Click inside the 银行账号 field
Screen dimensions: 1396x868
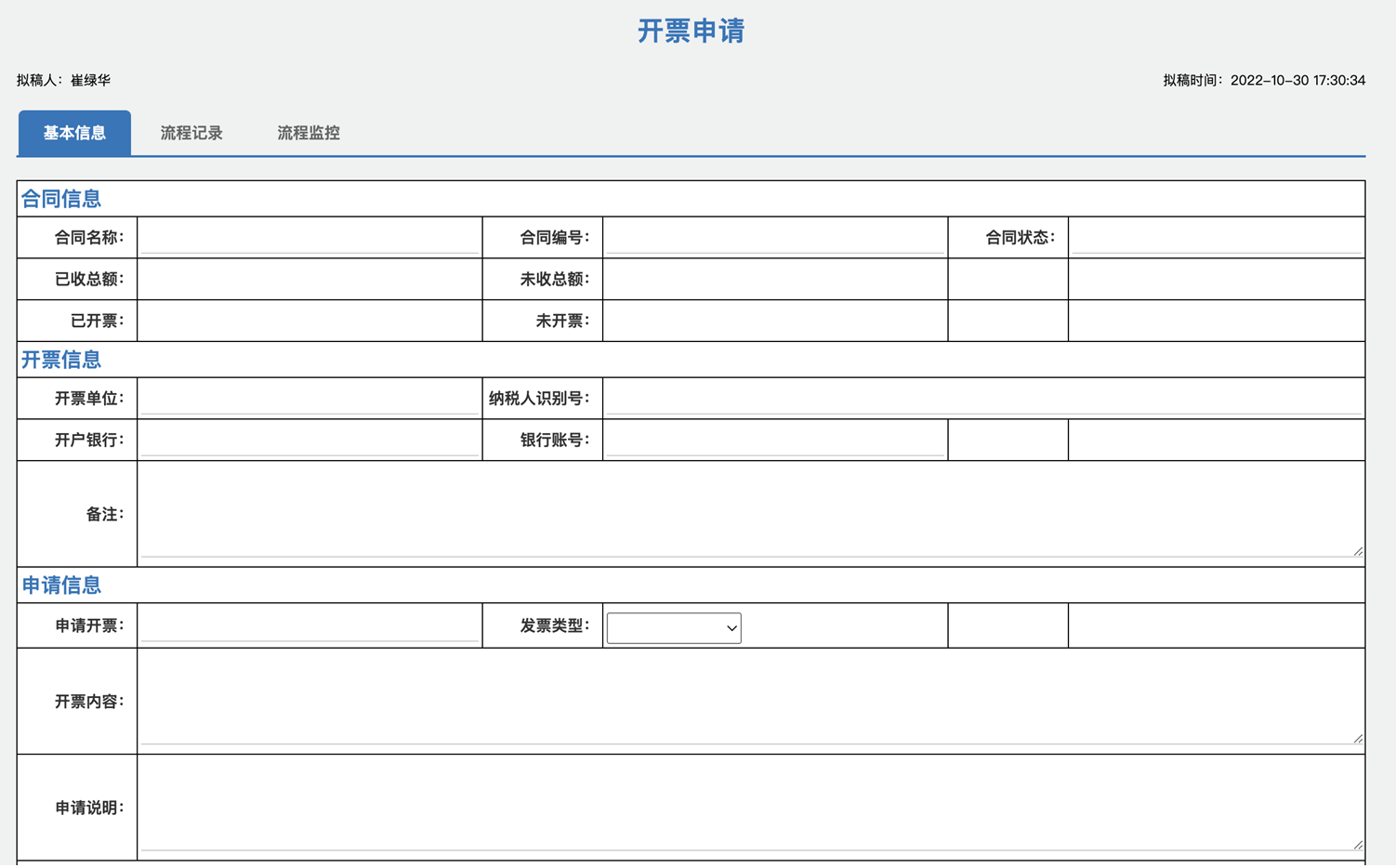pos(773,439)
